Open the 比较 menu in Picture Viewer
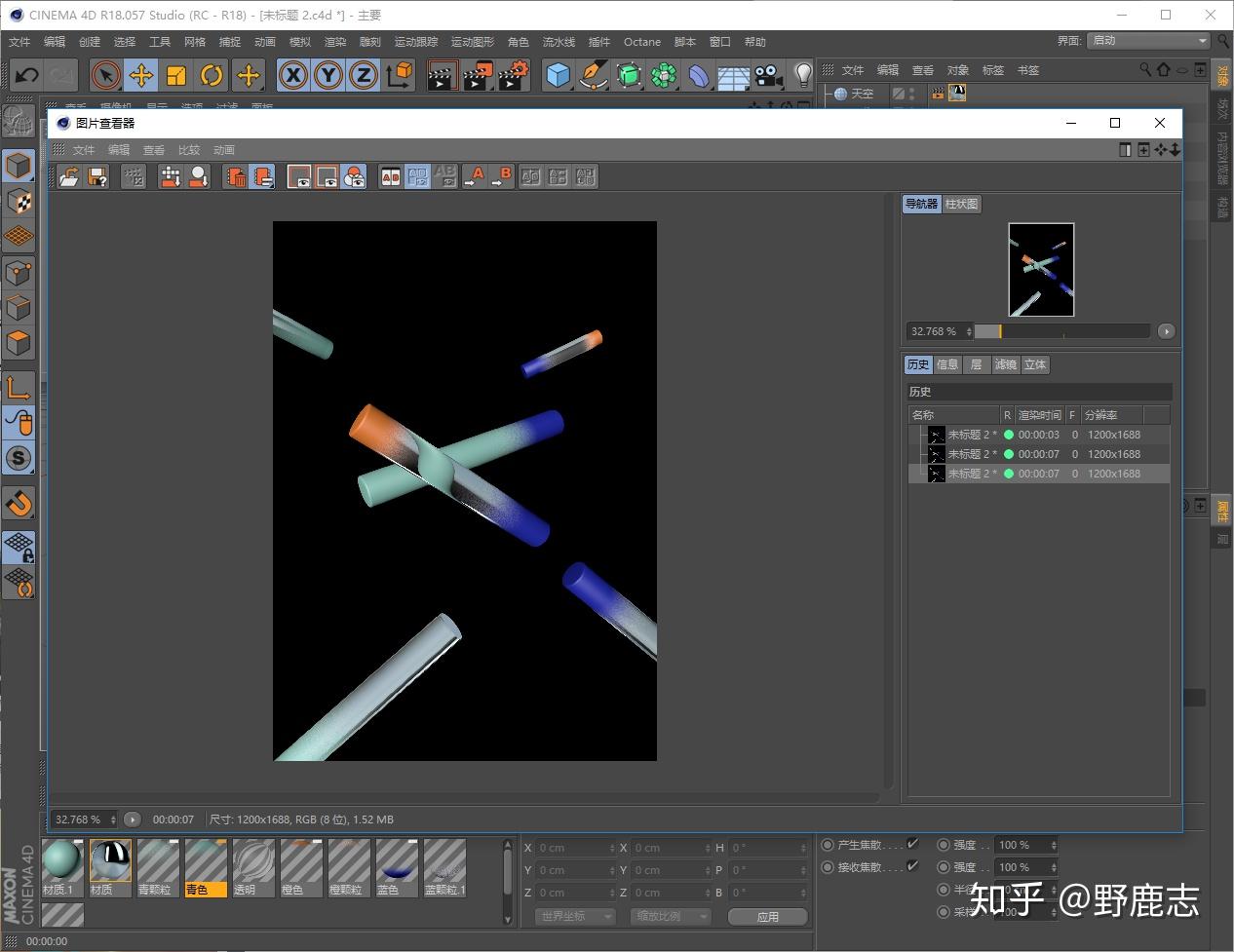Image resolution: width=1234 pixels, height=952 pixels. click(189, 150)
